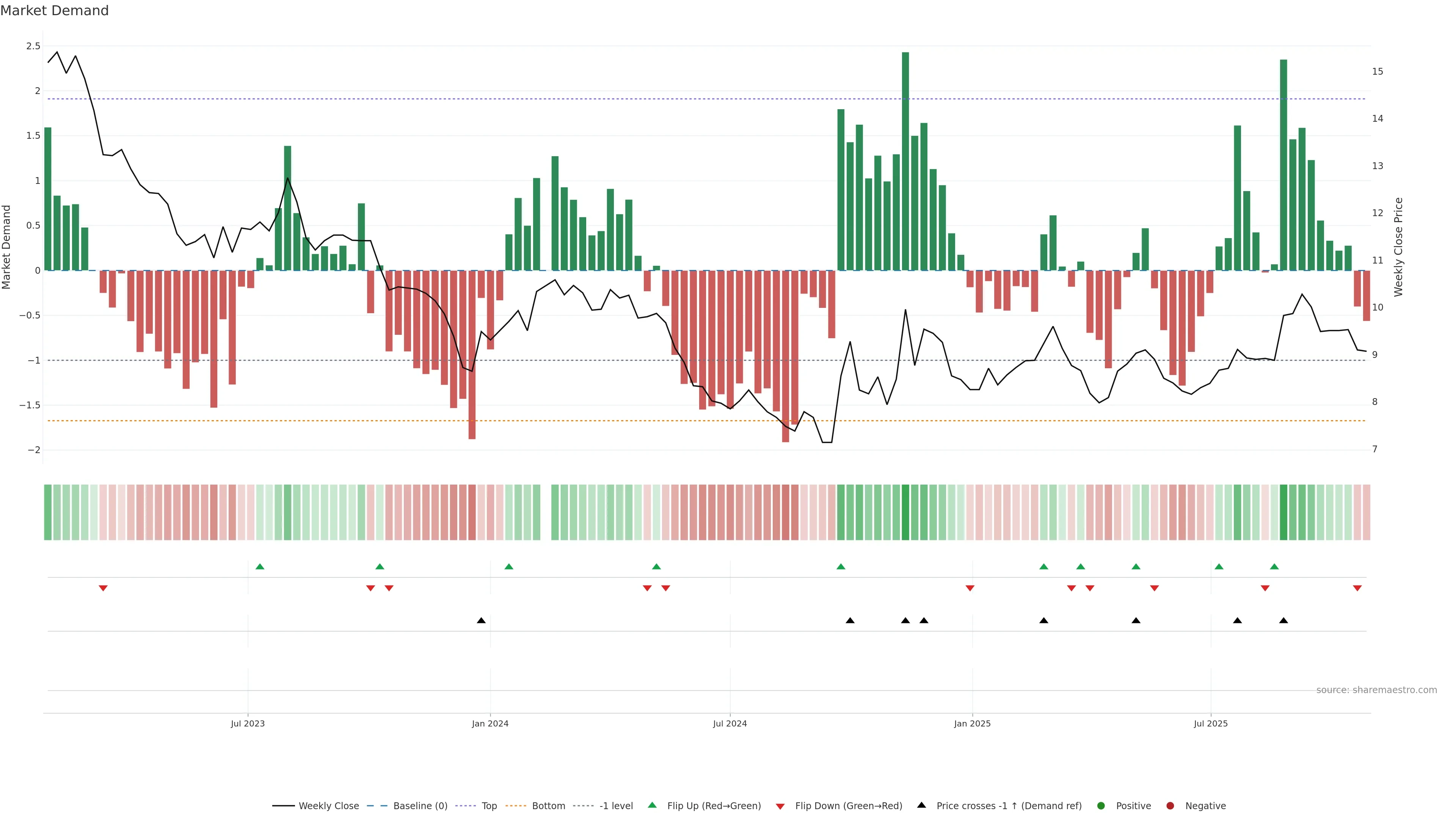Toggle the Top dotted line legend entry
This screenshot has height=819, width=1456.
489,806
